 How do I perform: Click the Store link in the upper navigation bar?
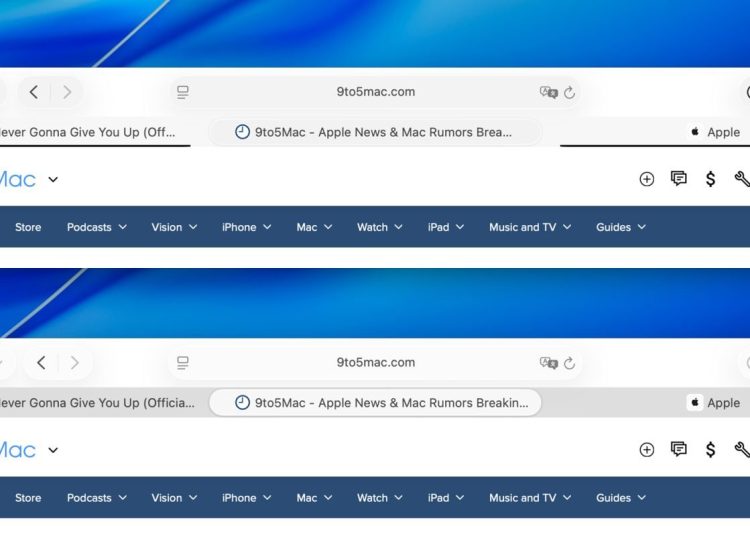(x=28, y=227)
